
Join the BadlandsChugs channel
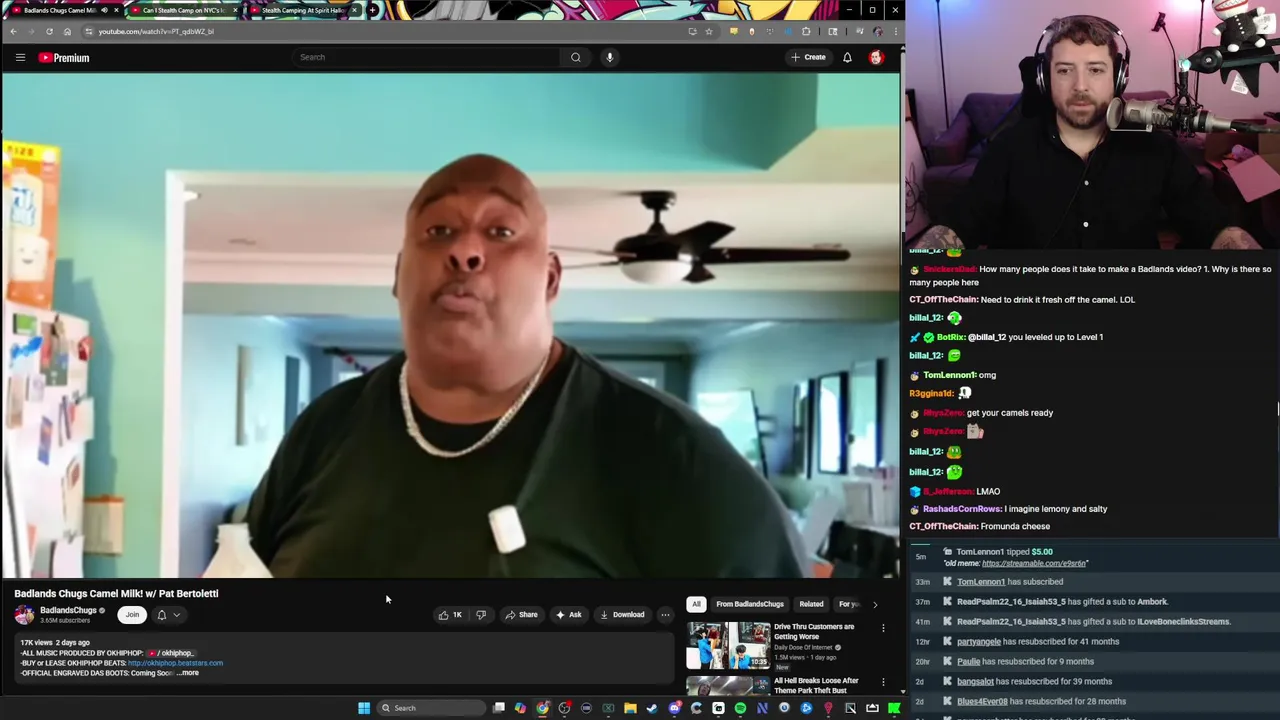click(132, 615)
